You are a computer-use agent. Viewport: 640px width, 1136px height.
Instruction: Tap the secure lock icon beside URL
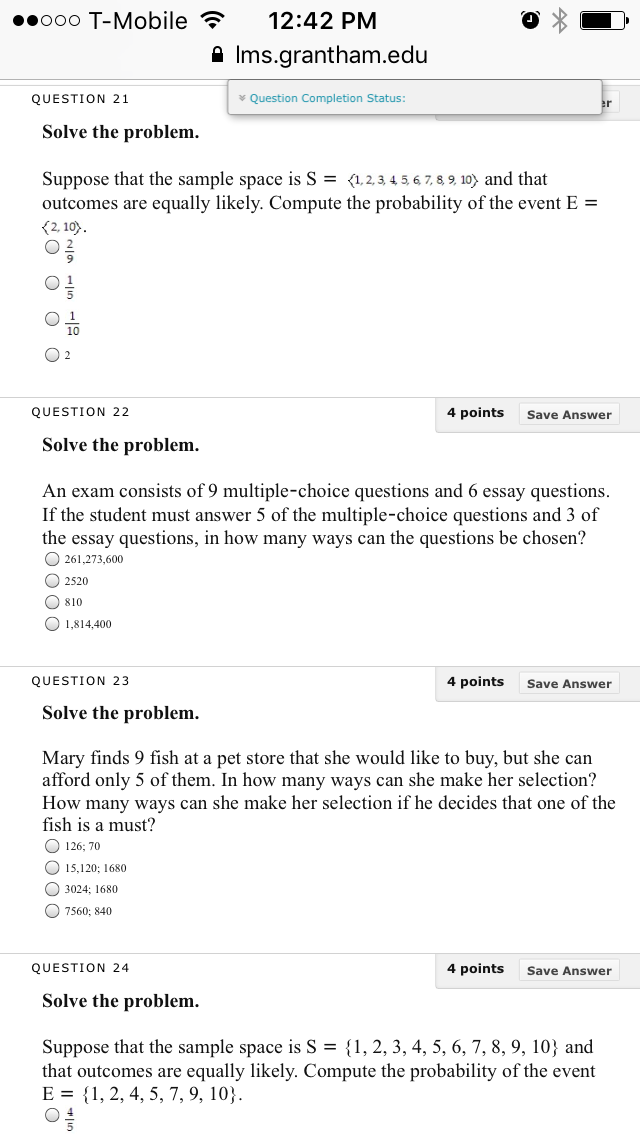[x=217, y=54]
